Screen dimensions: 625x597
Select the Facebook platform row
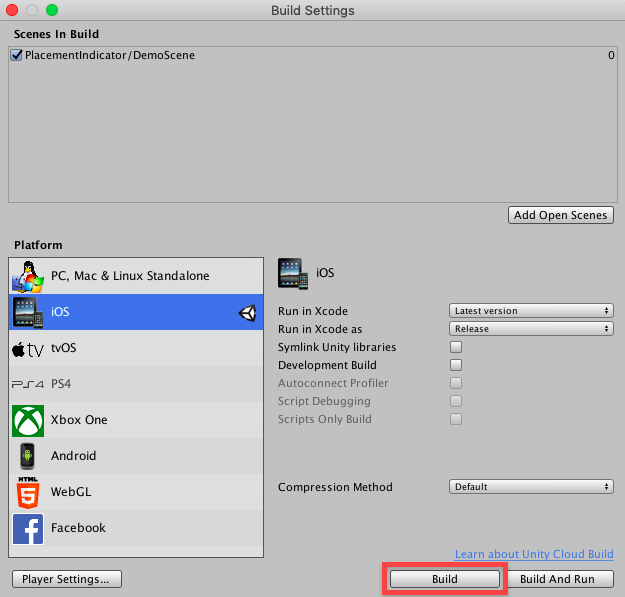[x=136, y=528]
